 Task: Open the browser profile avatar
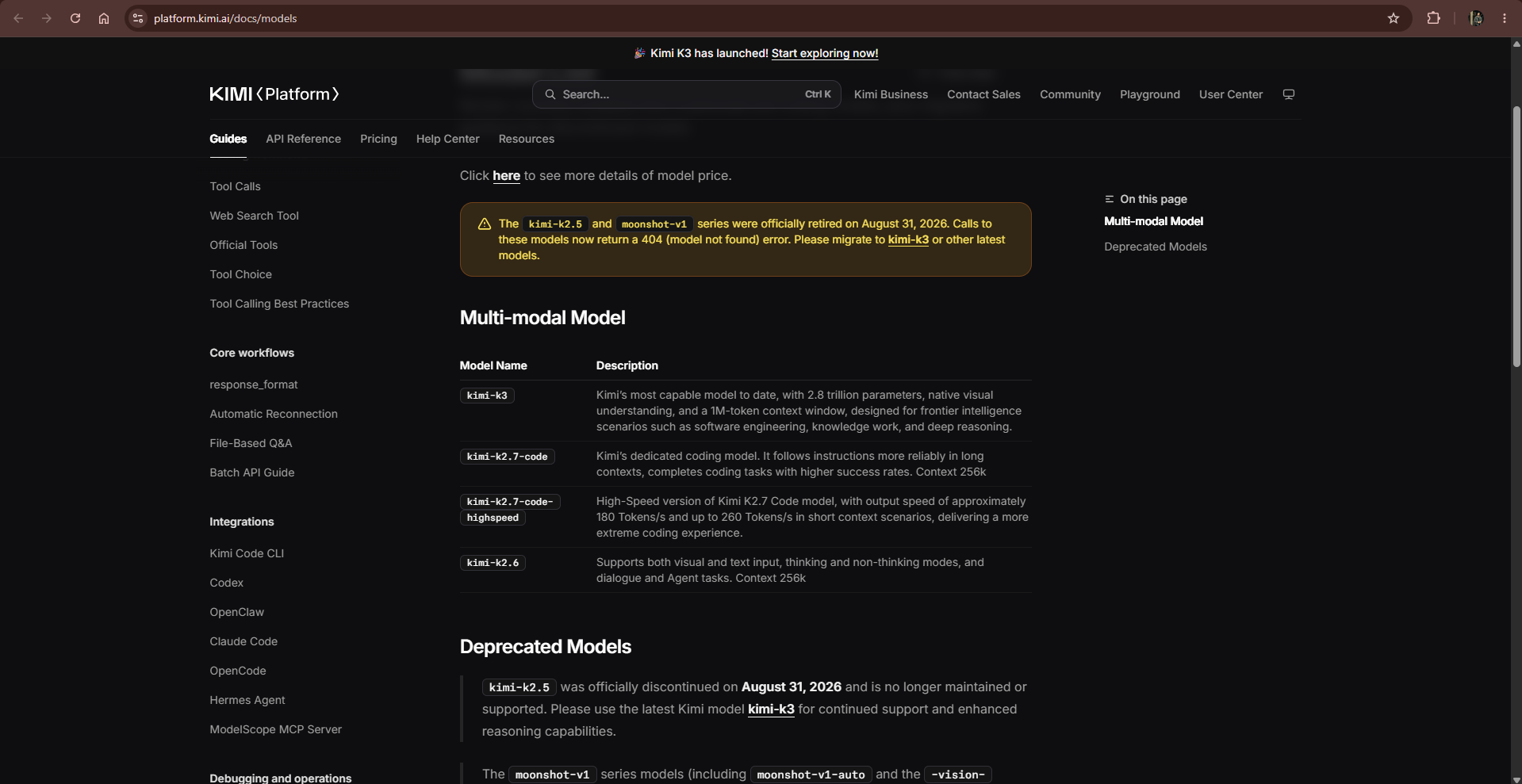[x=1476, y=18]
